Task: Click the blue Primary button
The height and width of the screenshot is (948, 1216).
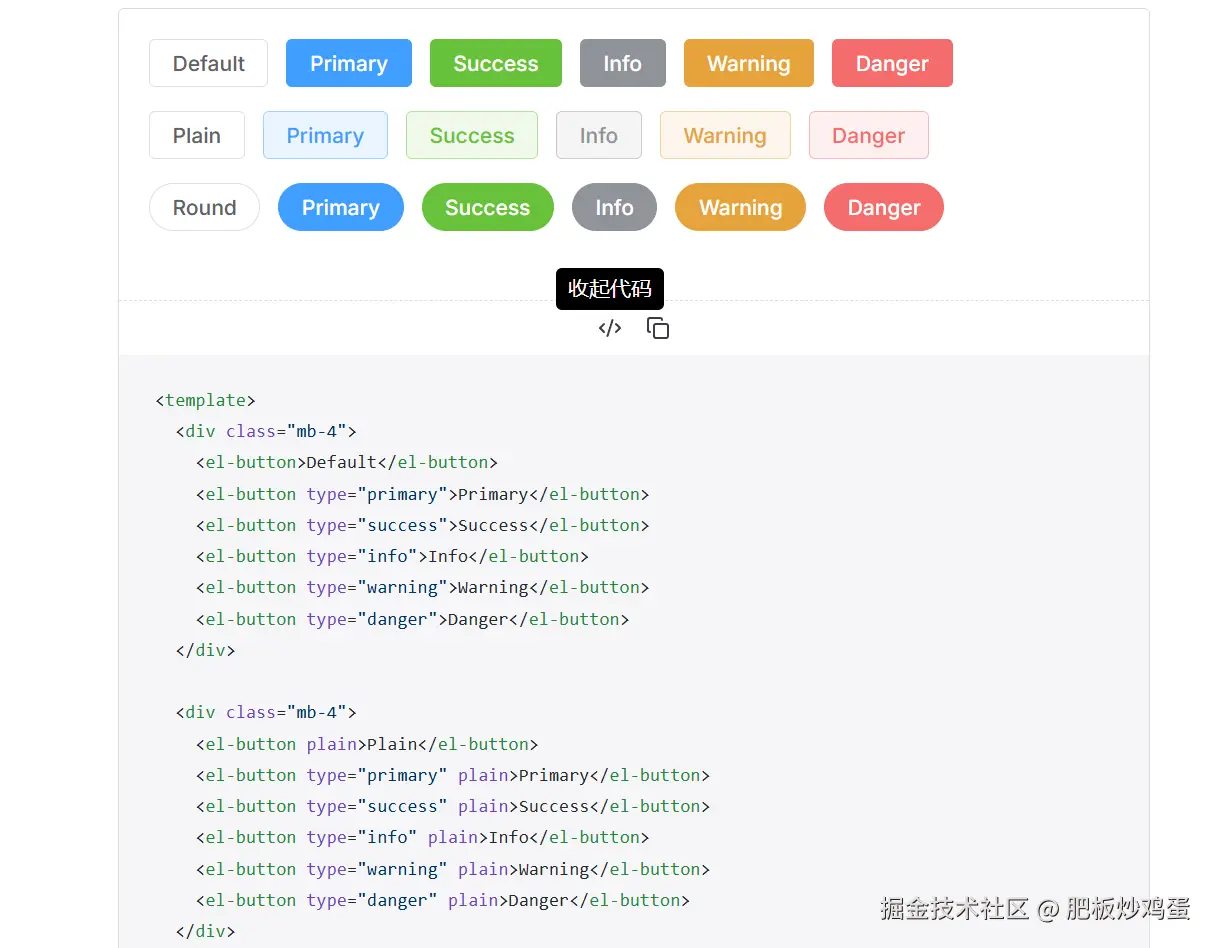Action: point(348,63)
